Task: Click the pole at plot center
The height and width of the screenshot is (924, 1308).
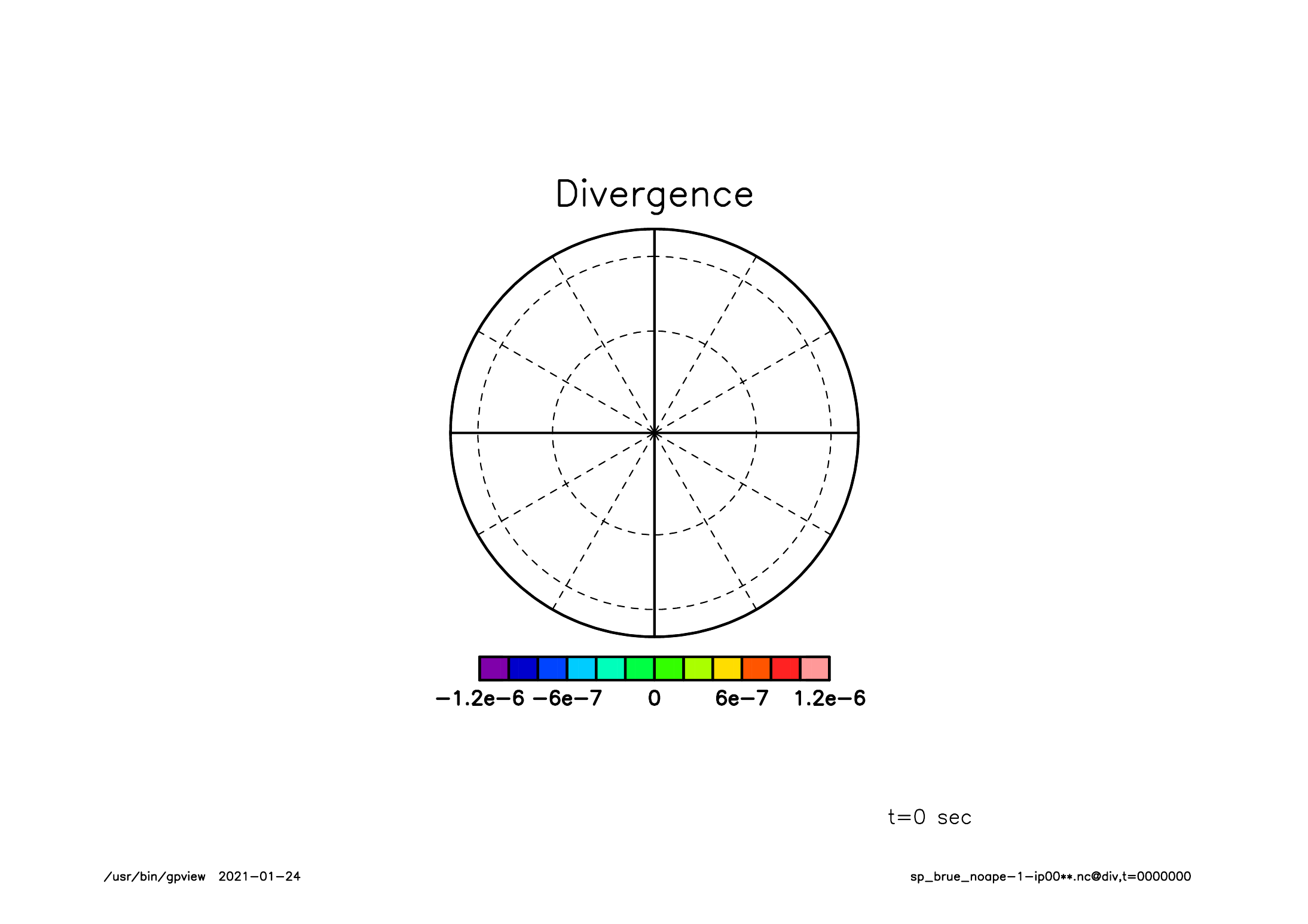Action: [654, 433]
